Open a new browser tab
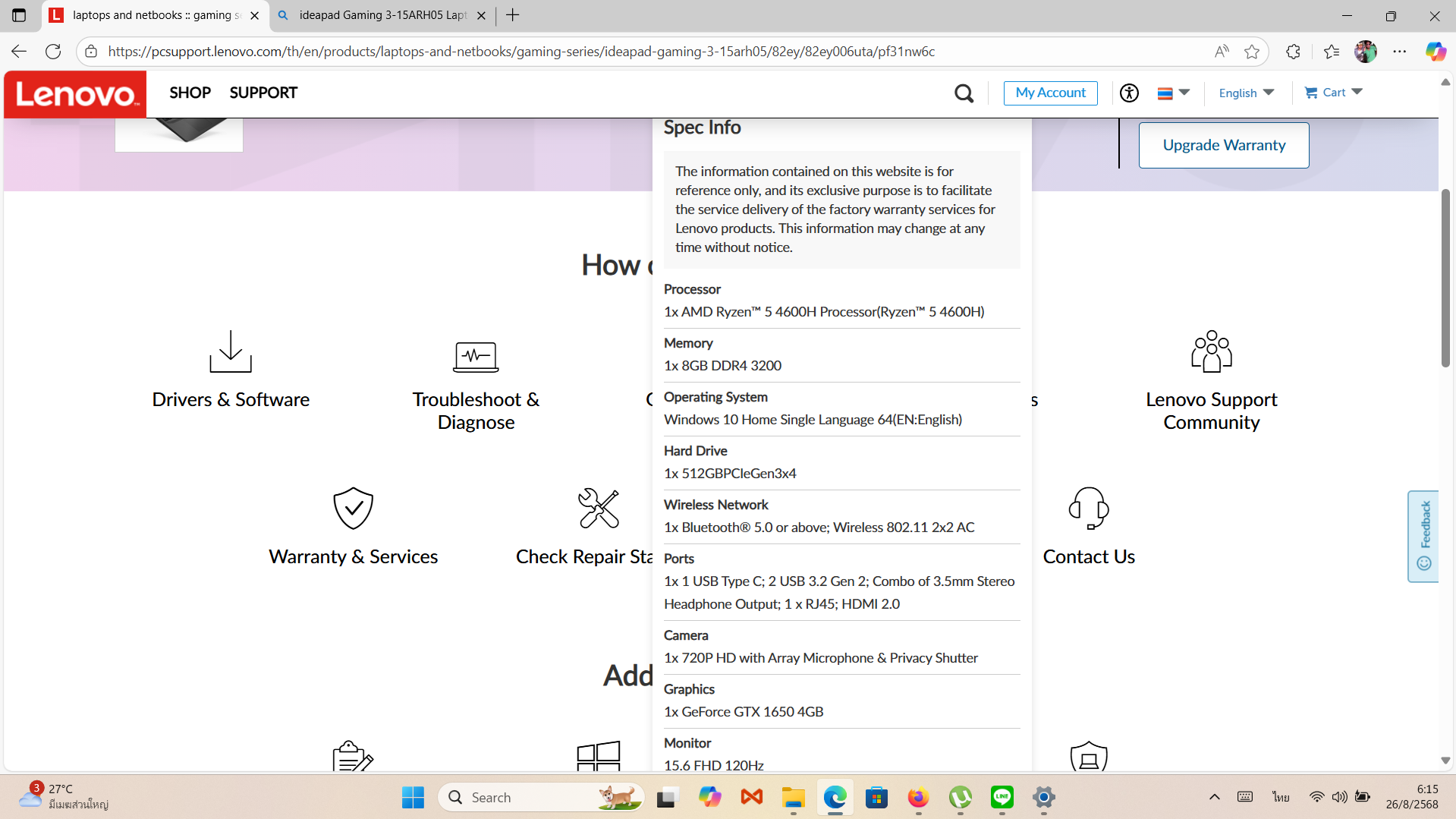Screen dimensions: 1456x819 click(x=513, y=15)
